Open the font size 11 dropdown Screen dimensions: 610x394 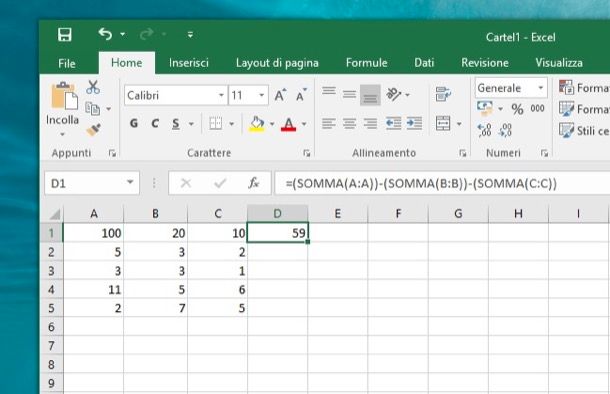click(261, 95)
